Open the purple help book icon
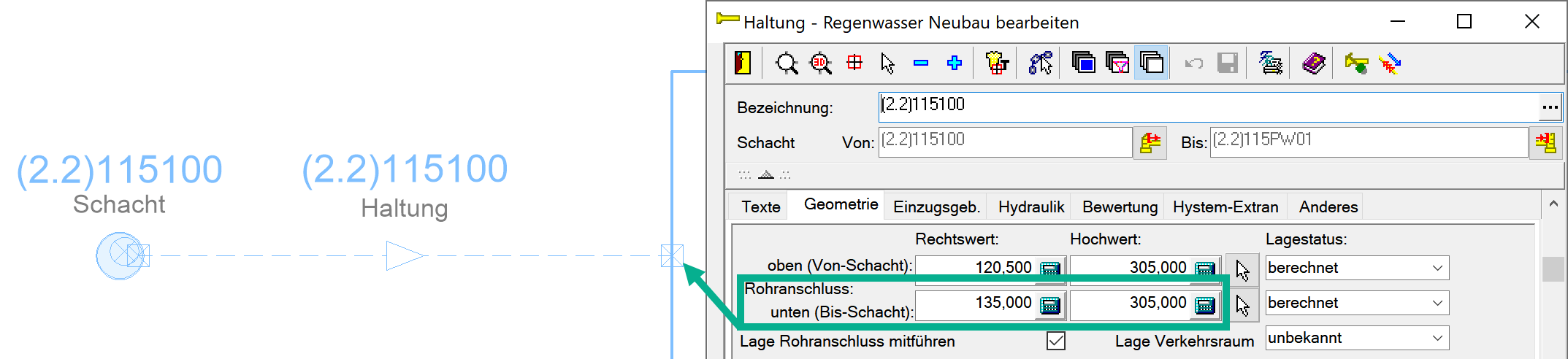This screenshot has height=359, width=1568. pos(1313,63)
